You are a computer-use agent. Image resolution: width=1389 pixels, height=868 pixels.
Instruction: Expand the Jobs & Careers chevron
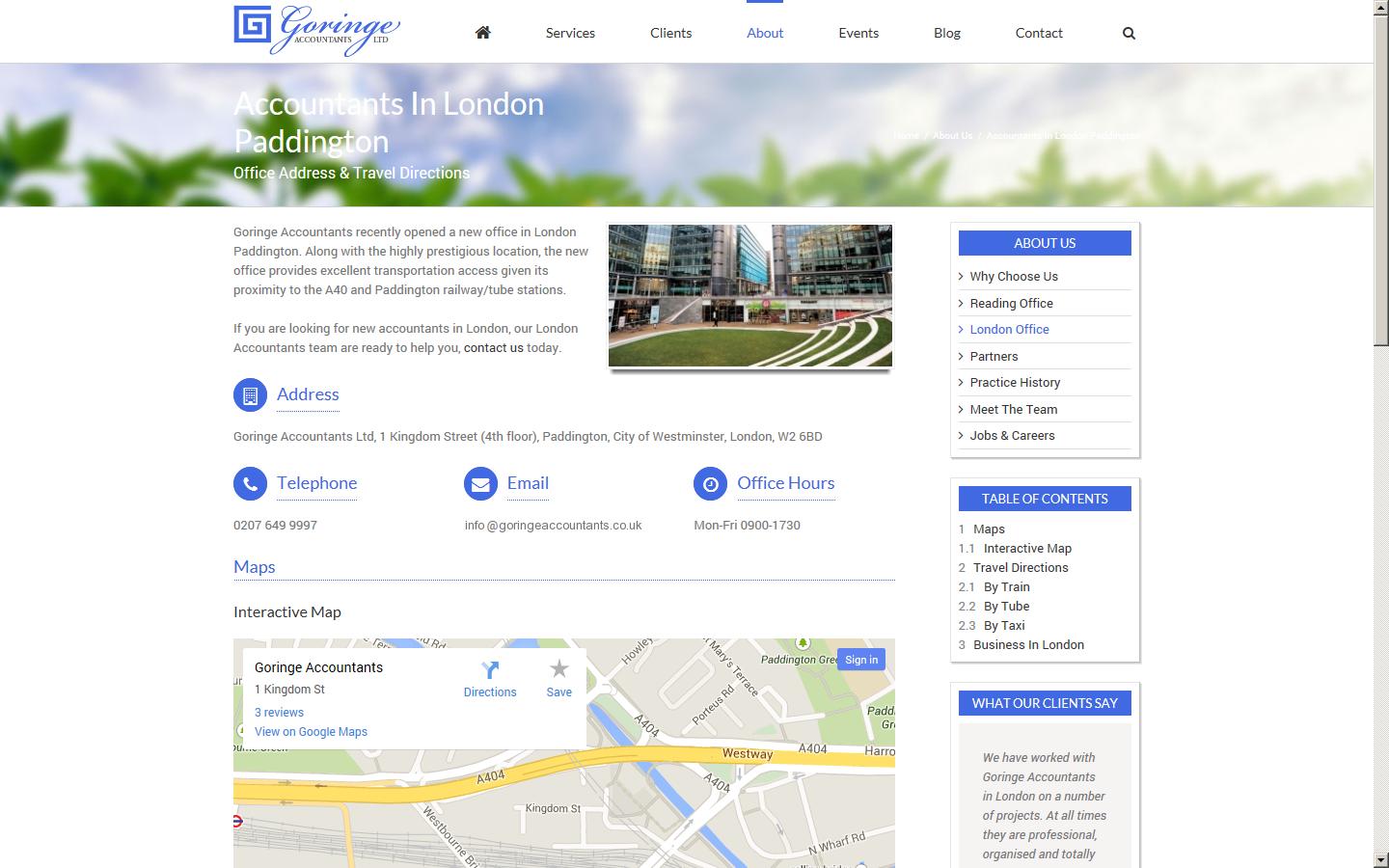[x=961, y=435]
